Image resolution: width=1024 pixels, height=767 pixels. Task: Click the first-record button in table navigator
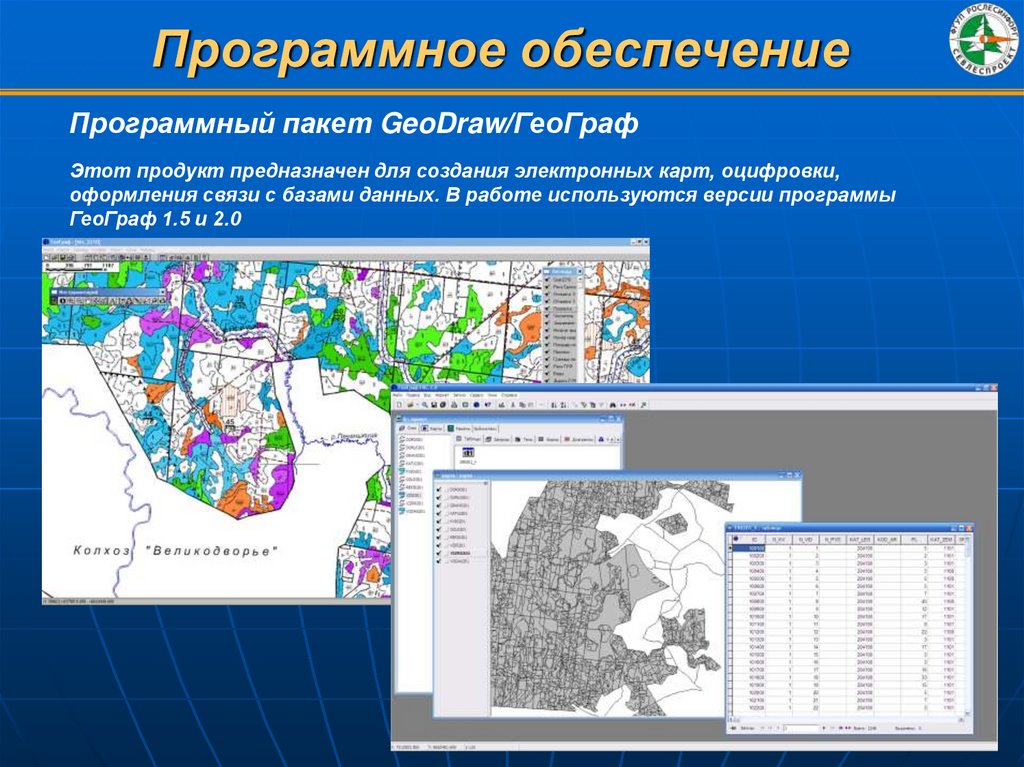tap(761, 728)
